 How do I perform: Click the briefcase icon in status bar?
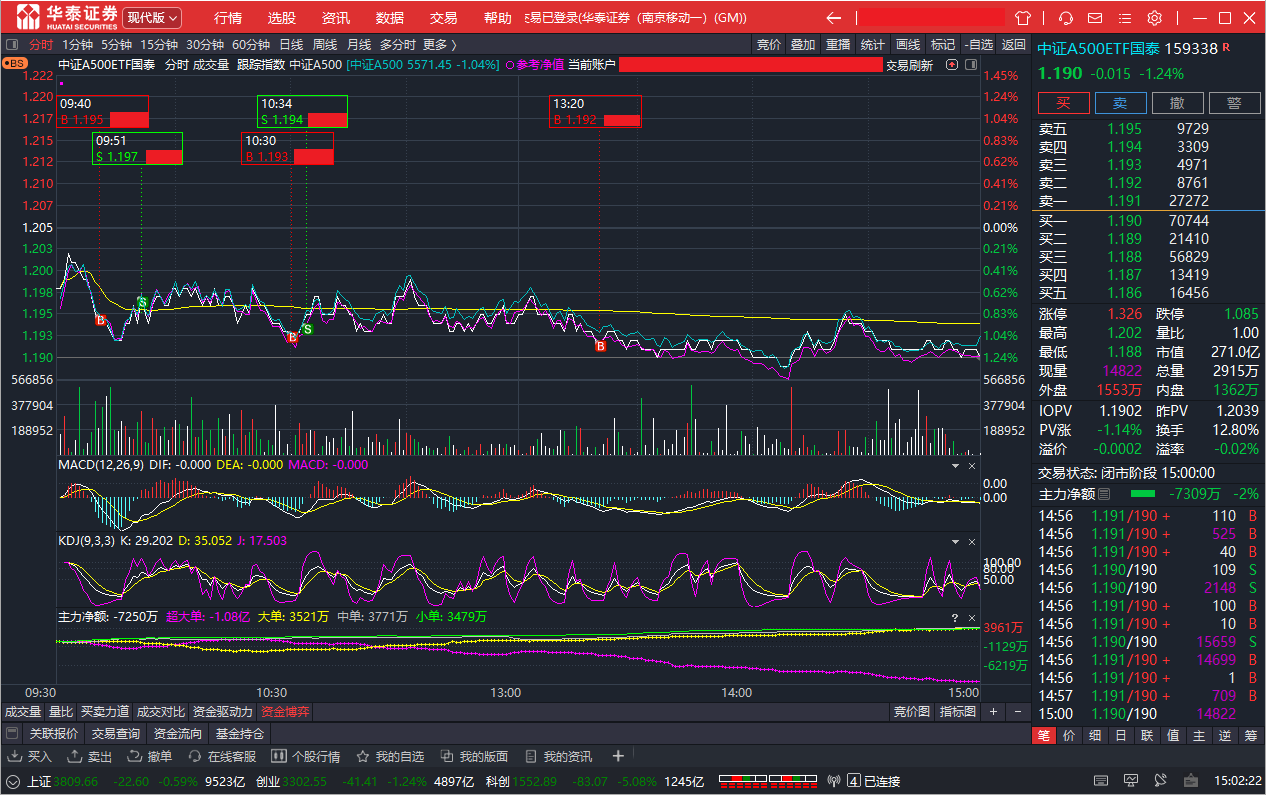point(1189,781)
